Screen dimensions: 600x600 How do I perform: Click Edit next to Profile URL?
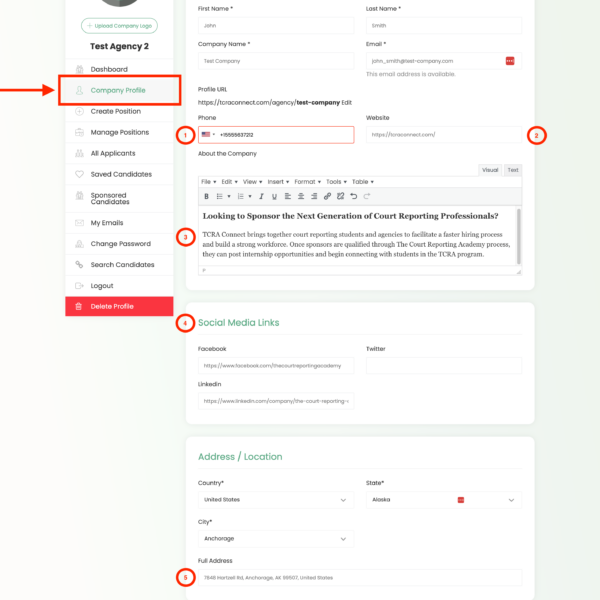(346, 103)
